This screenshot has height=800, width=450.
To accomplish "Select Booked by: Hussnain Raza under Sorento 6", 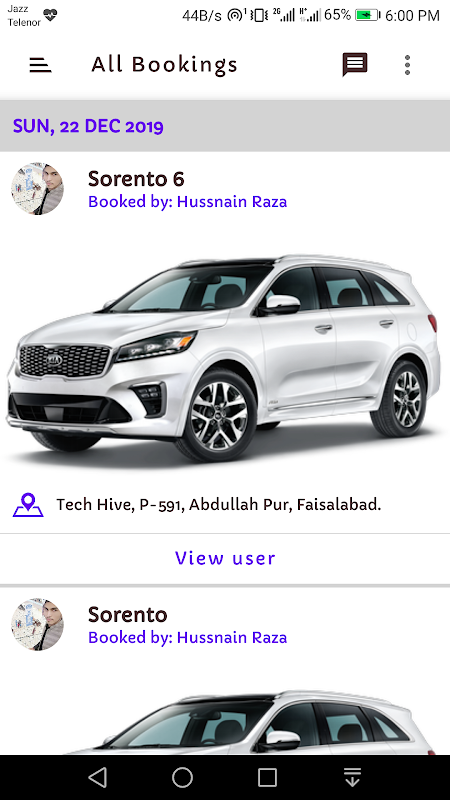I will (187, 202).
